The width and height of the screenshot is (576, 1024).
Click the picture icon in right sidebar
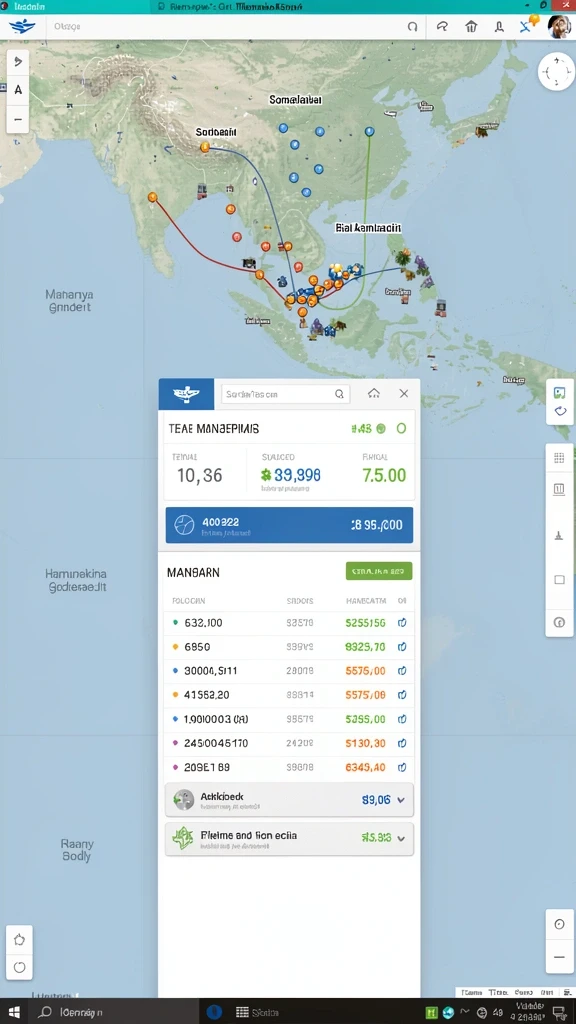[559, 392]
